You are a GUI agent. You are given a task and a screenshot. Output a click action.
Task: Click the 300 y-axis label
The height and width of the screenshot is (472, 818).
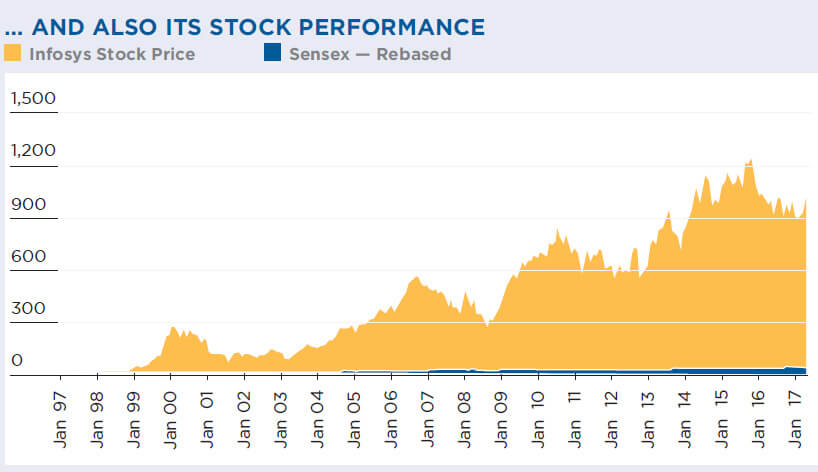27,309
